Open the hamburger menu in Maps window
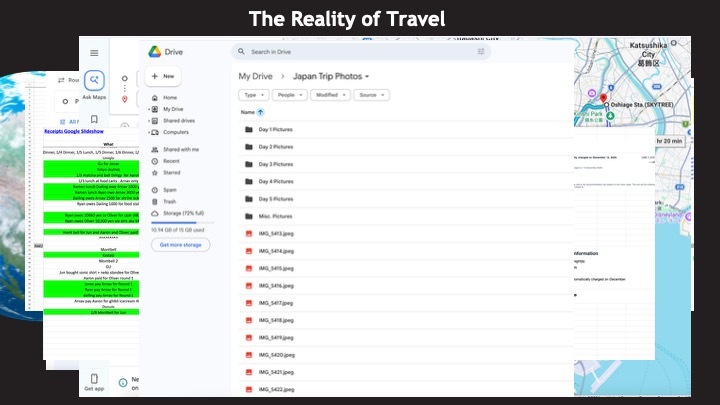The image size is (720, 405). point(94,53)
